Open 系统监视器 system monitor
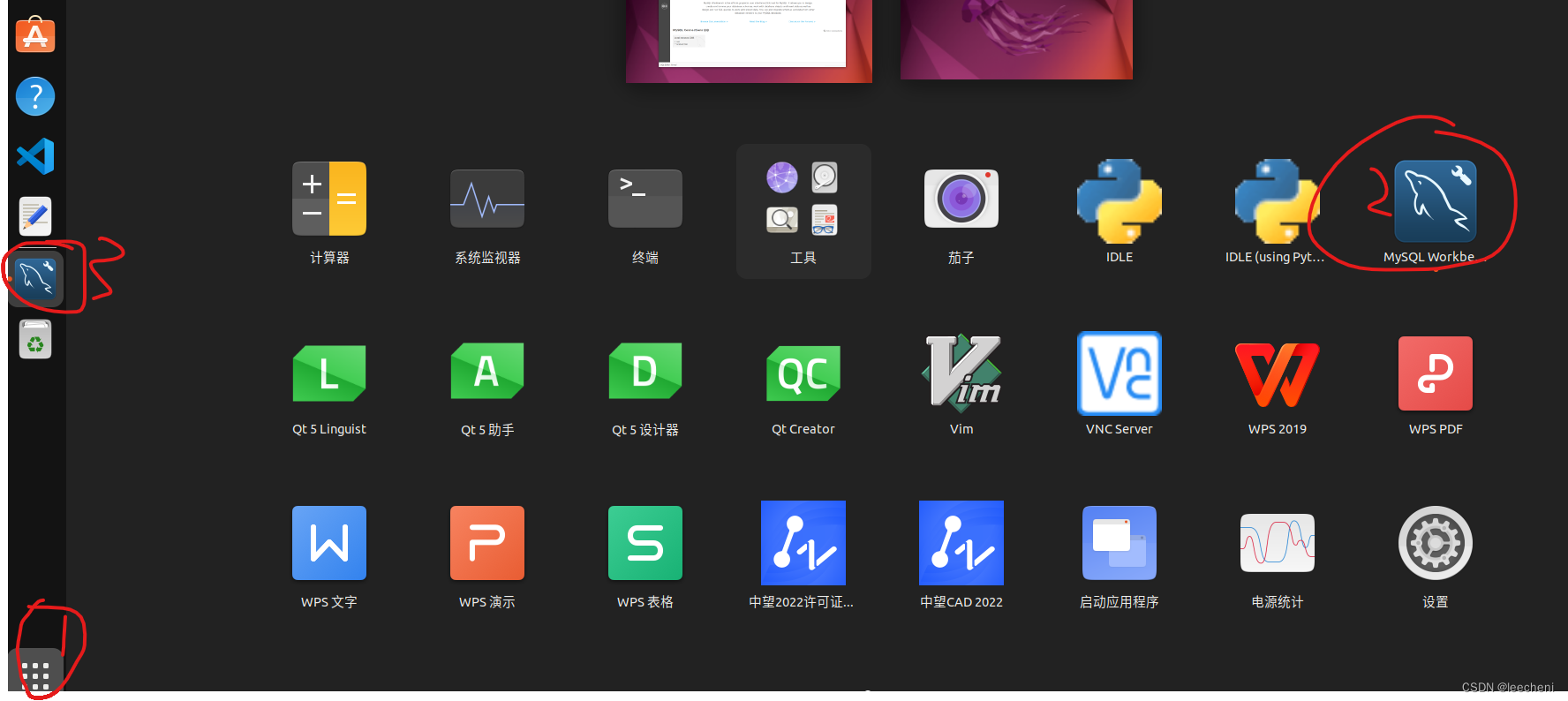This screenshot has height=701, width=1568. tap(487, 199)
